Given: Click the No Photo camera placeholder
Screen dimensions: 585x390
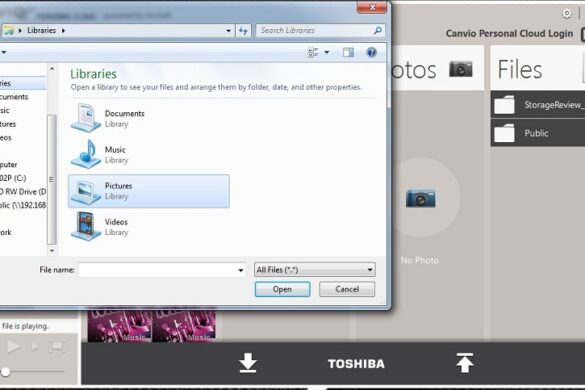Looking at the screenshot, I should tap(420, 198).
